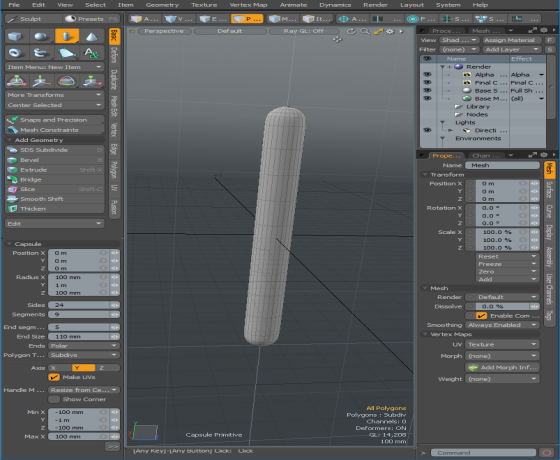560x460 pixels.
Task: Open the Geometry menu
Action: [x=162, y=5]
